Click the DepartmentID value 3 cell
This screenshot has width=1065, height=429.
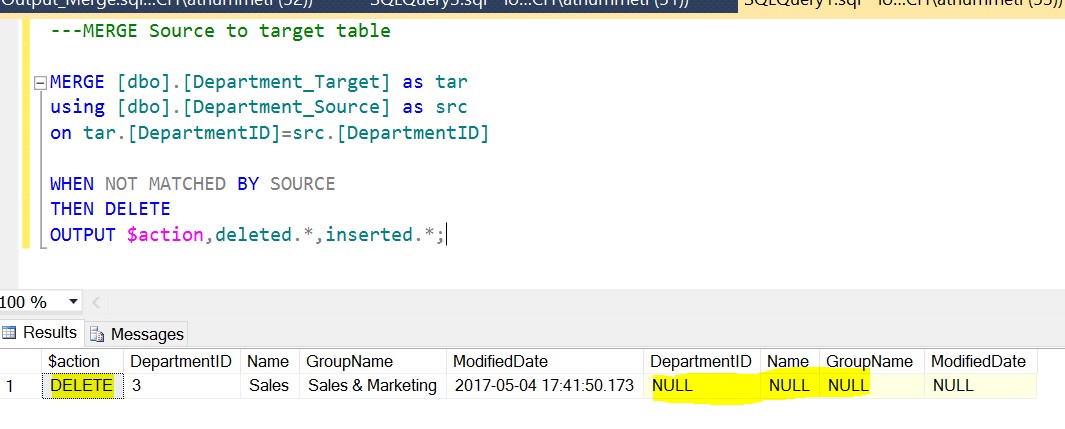(182, 386)
